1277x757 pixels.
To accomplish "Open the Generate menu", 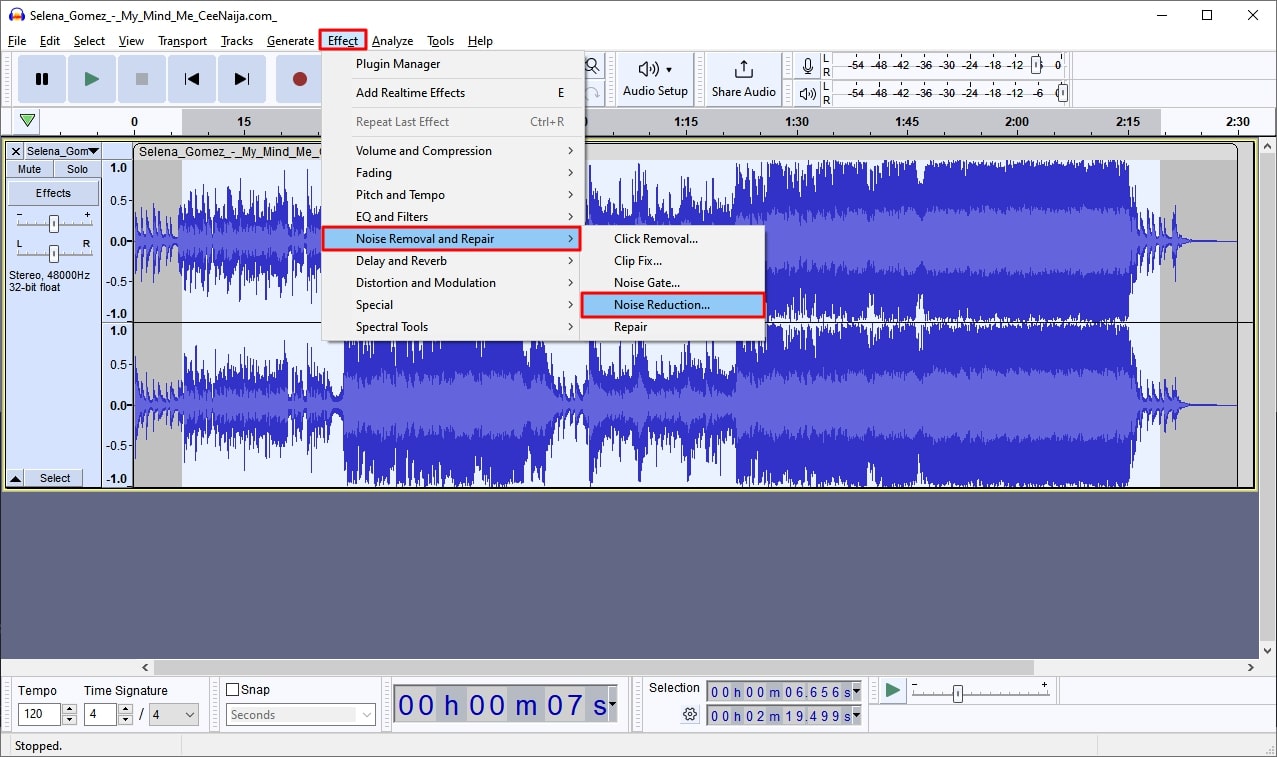I will [x=290, y=41].
